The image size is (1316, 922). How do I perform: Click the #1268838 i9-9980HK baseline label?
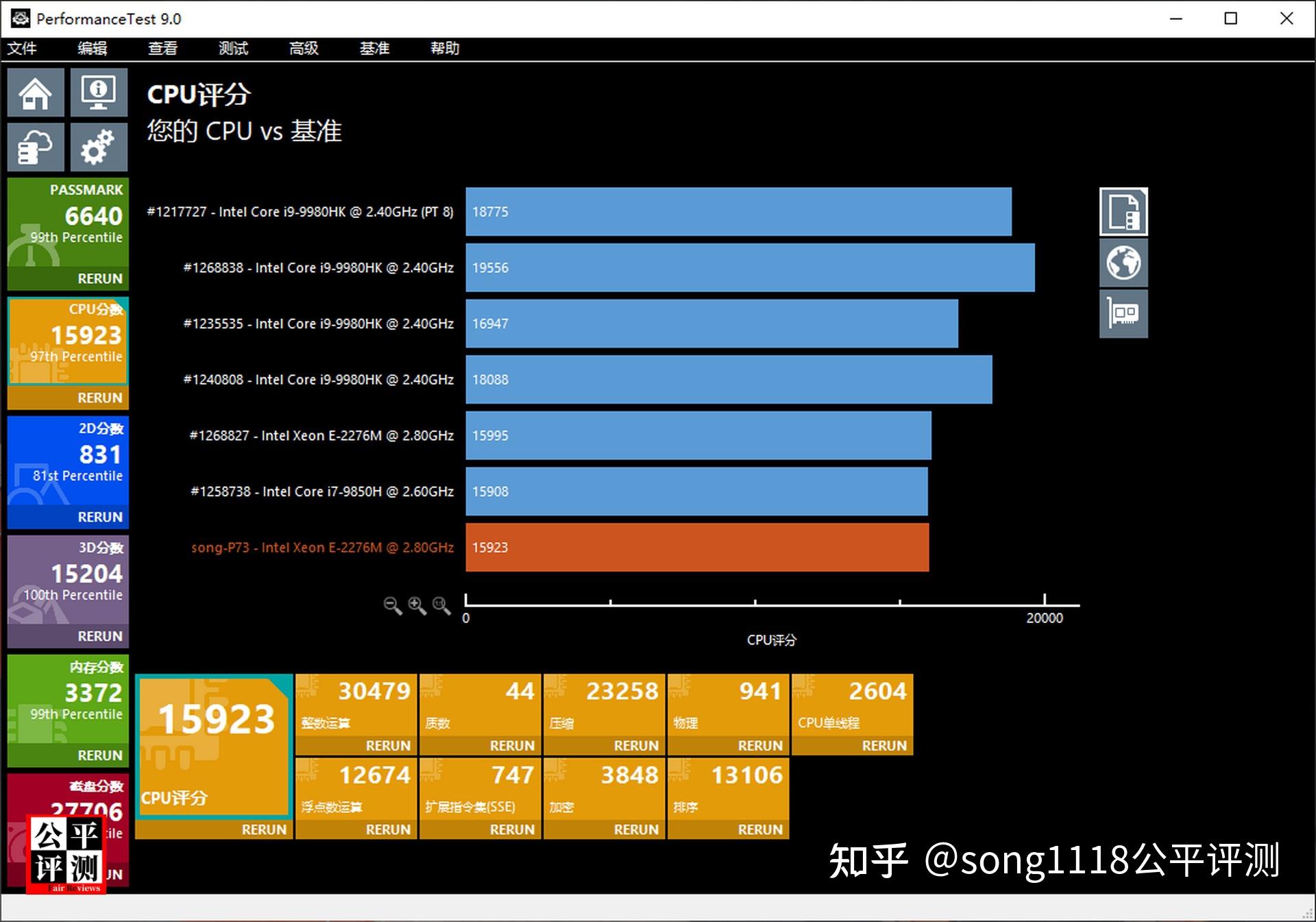319,267
